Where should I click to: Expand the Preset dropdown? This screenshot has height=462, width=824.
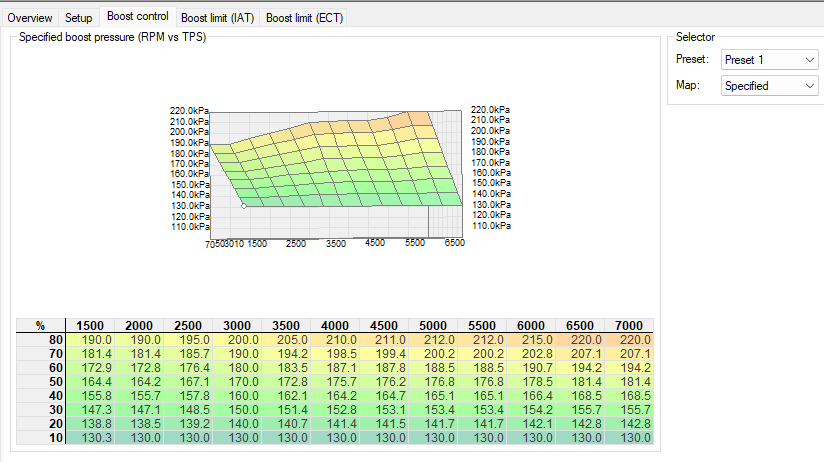coord(769,60)
